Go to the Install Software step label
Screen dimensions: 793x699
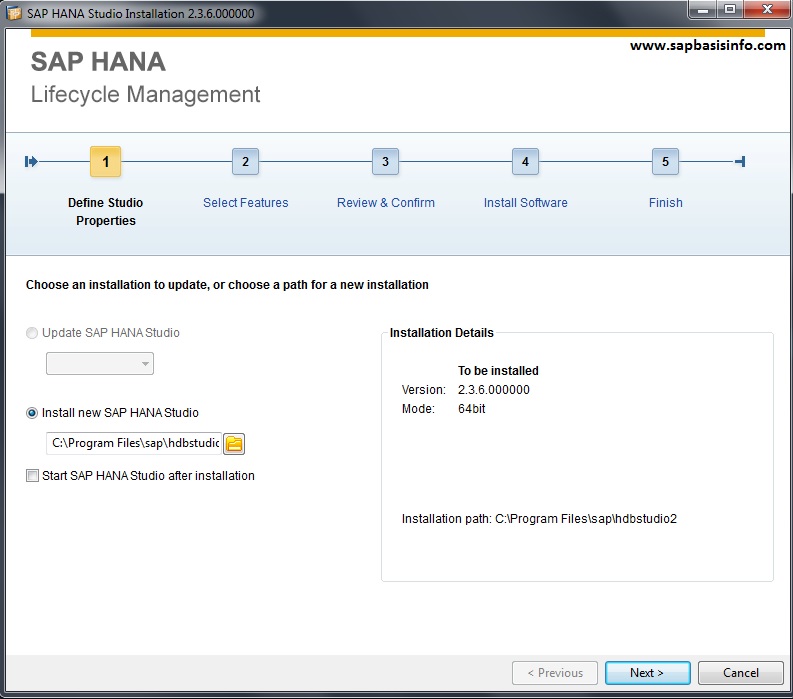tap(525, 202)
